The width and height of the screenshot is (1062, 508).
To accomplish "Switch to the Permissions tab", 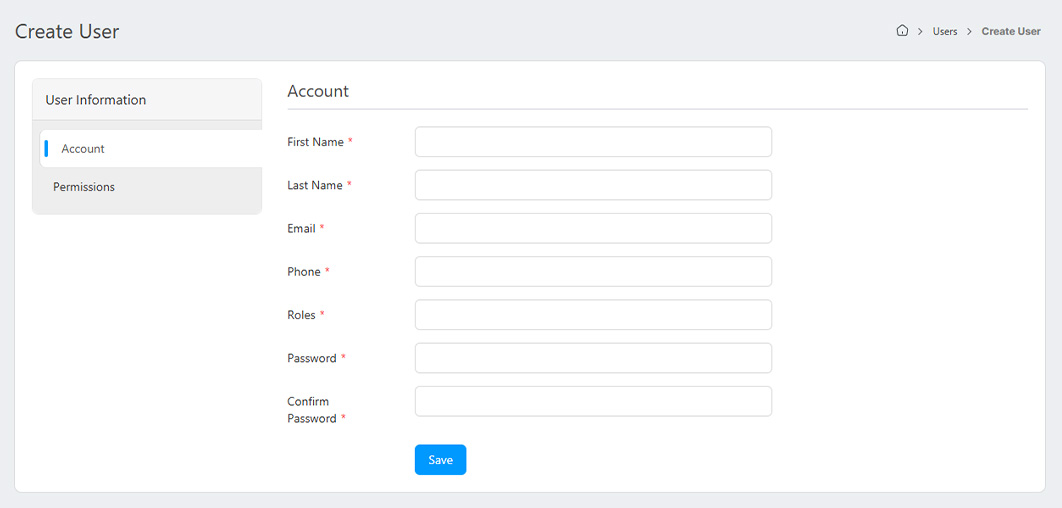I will pyautogui.click(x=84, y=187).
